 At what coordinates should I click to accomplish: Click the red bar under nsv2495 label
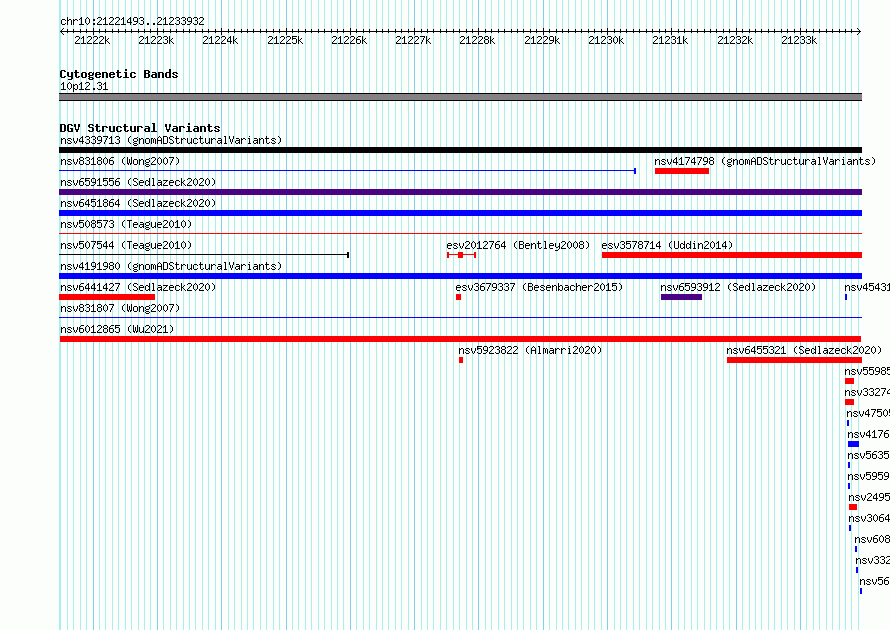[853, 507]
